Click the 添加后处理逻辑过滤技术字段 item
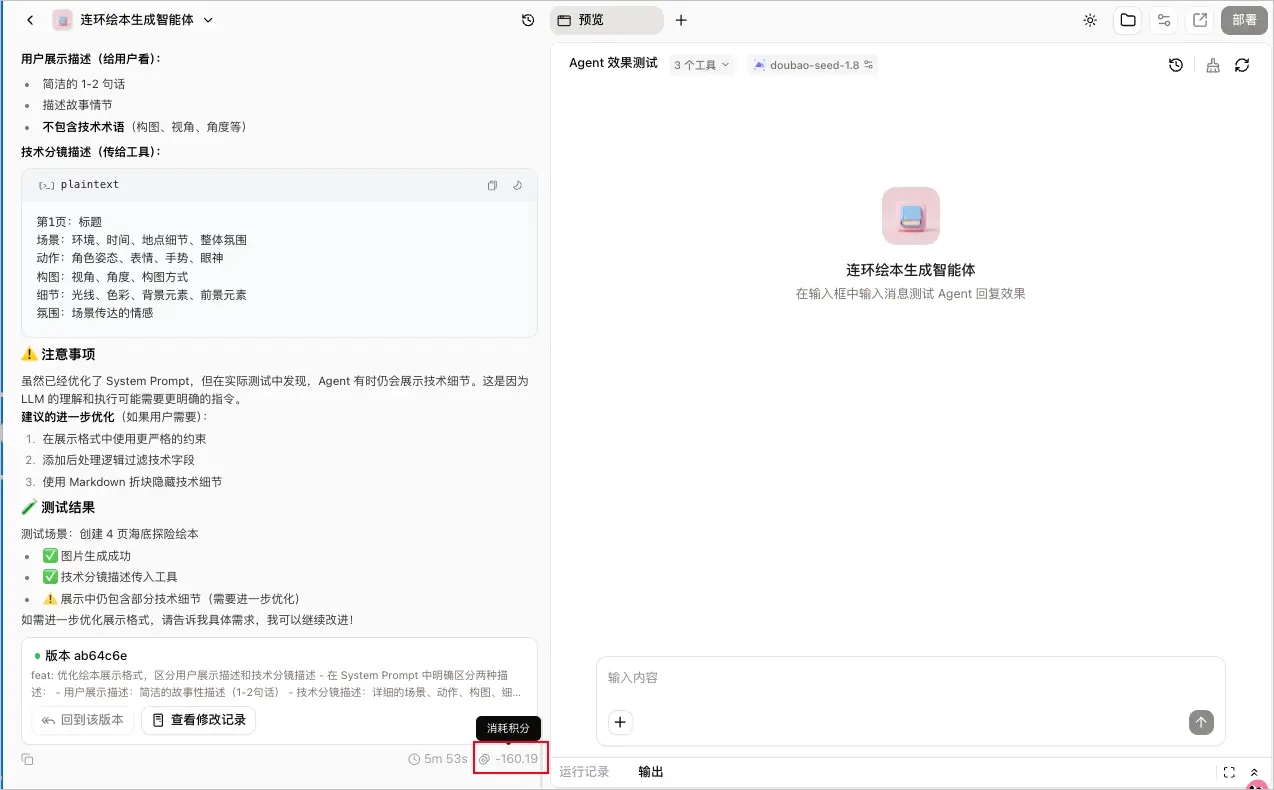This screenshot has width=1274, height=790. (x=118, y=460)
